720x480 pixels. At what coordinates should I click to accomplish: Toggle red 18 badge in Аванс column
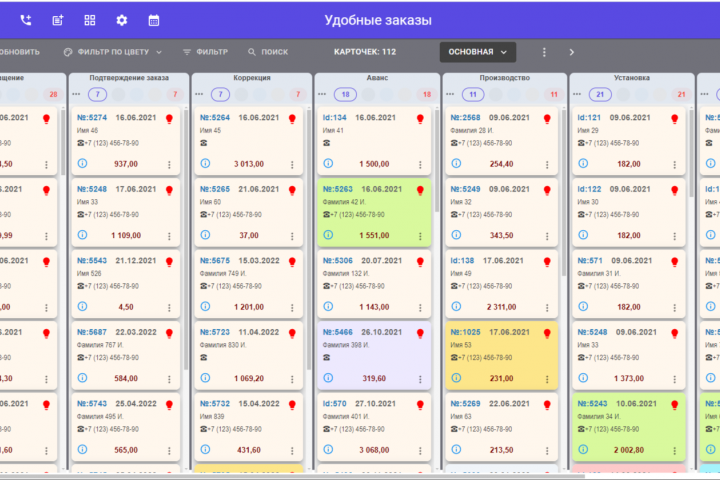tap(427, 95)
